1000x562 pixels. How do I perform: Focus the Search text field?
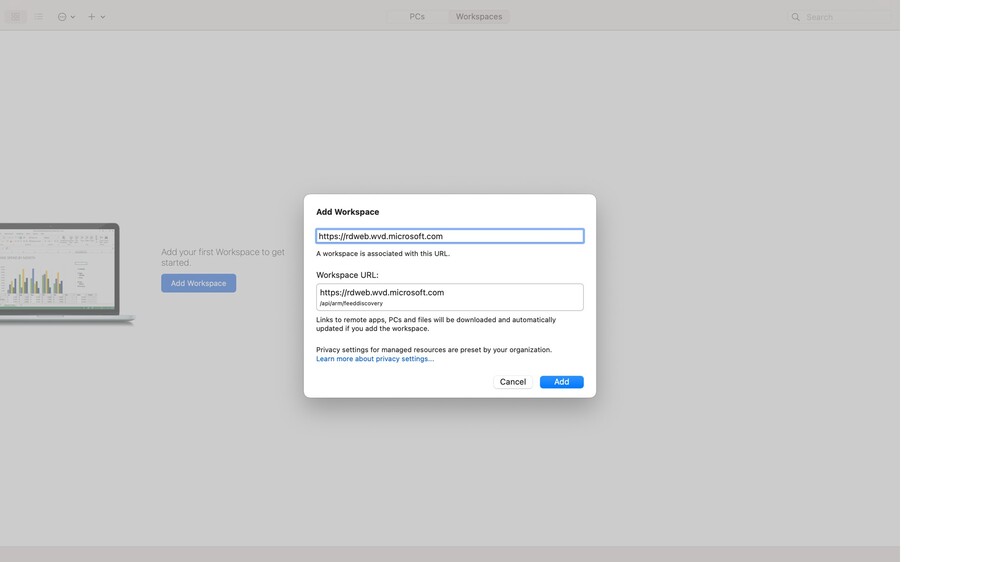845,17
